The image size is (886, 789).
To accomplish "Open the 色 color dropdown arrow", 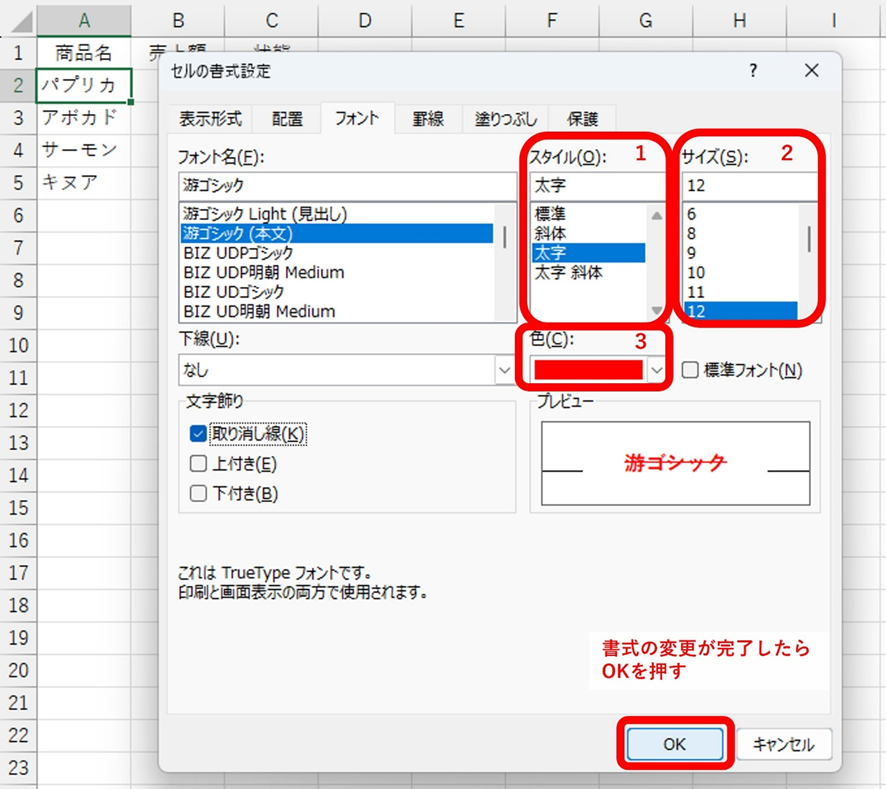I will tap(656, 370).
